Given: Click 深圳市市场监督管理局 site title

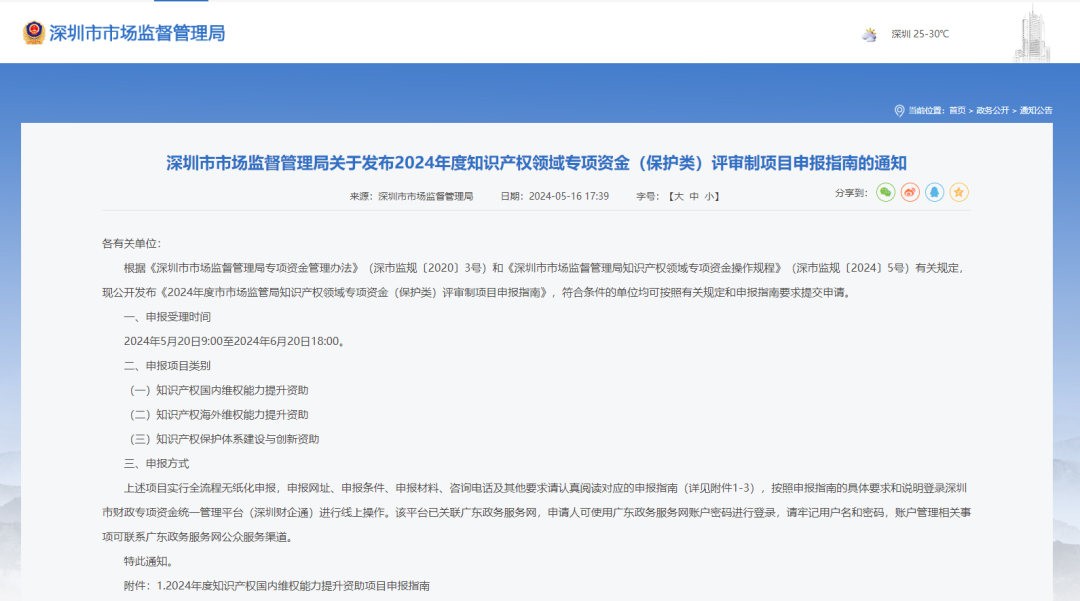Looking at the screenshot, I should click(x=137, y=33).
